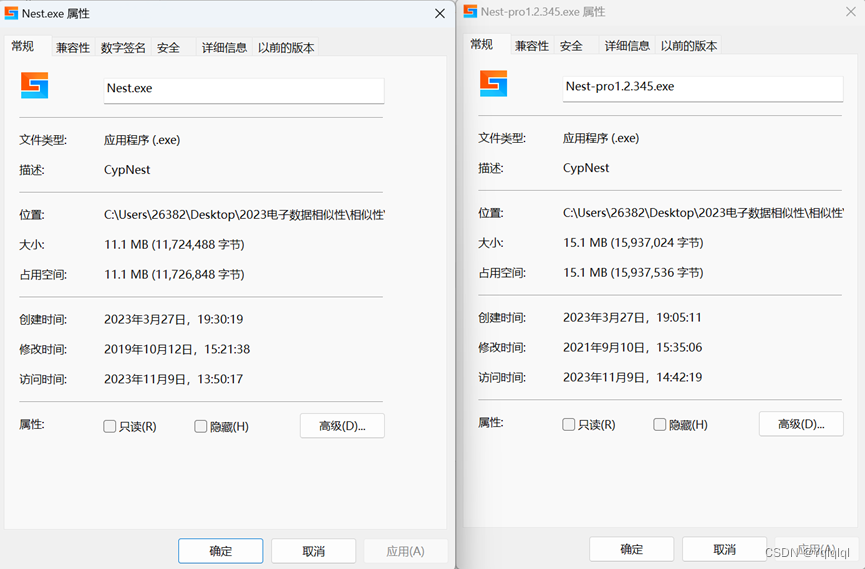The image size is (865, 569).
Task: Close the Nest.exe properties window
Action: pyautogui.click(x=440, y=13)
